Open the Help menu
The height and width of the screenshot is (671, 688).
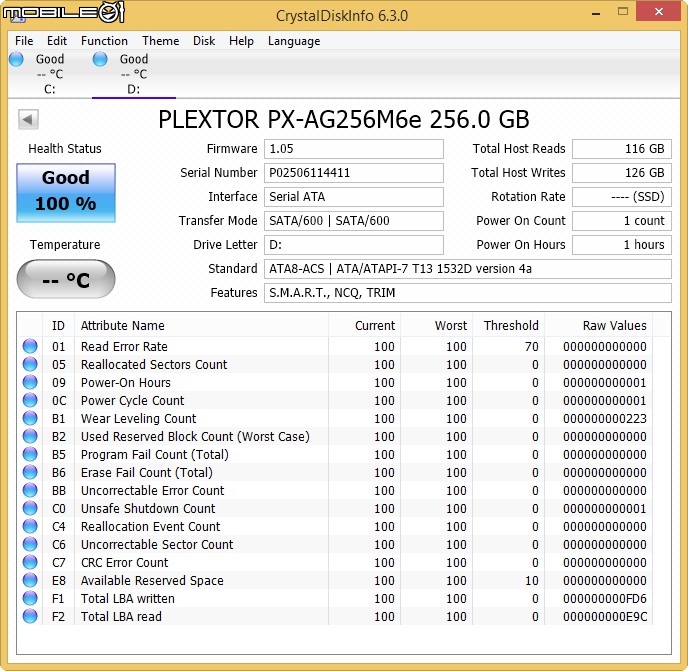click(241, 41)
